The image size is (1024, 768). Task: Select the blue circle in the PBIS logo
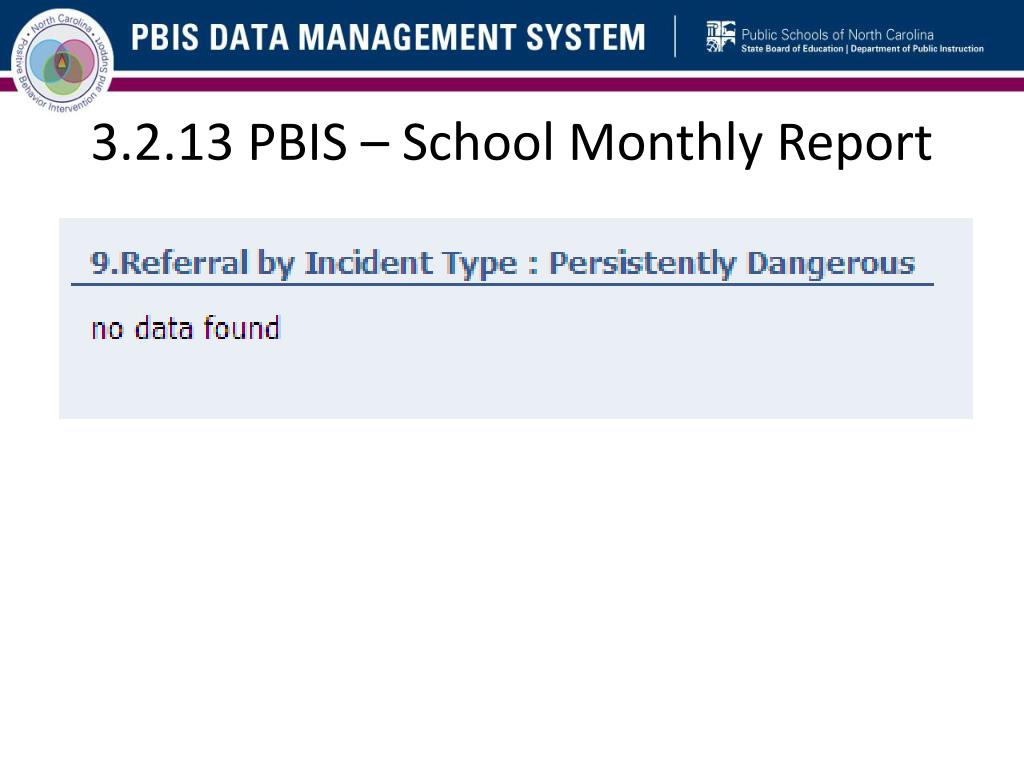47,59
